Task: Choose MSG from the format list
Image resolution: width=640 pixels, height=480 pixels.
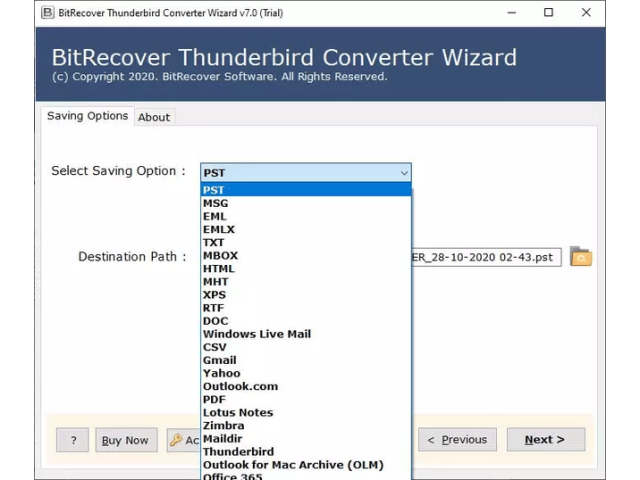Action: [216, 203]
